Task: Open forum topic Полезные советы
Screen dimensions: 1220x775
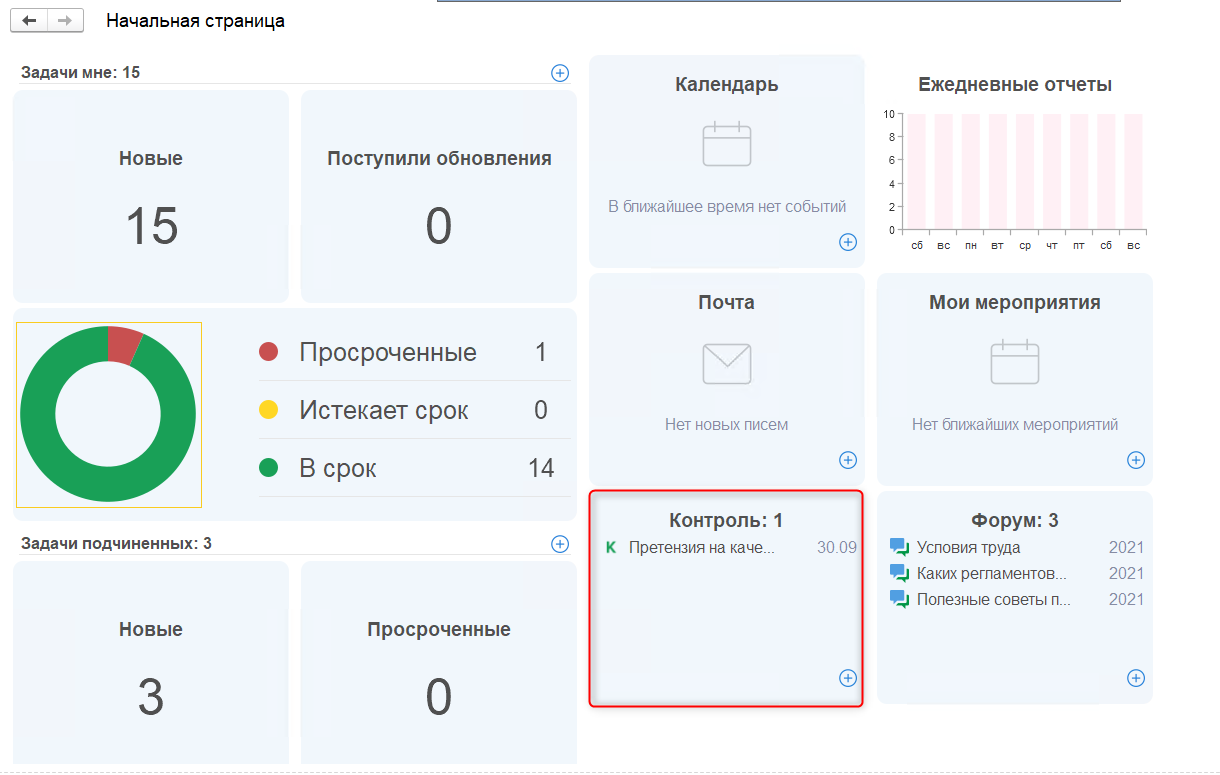Action: click(x=993, y=600)
